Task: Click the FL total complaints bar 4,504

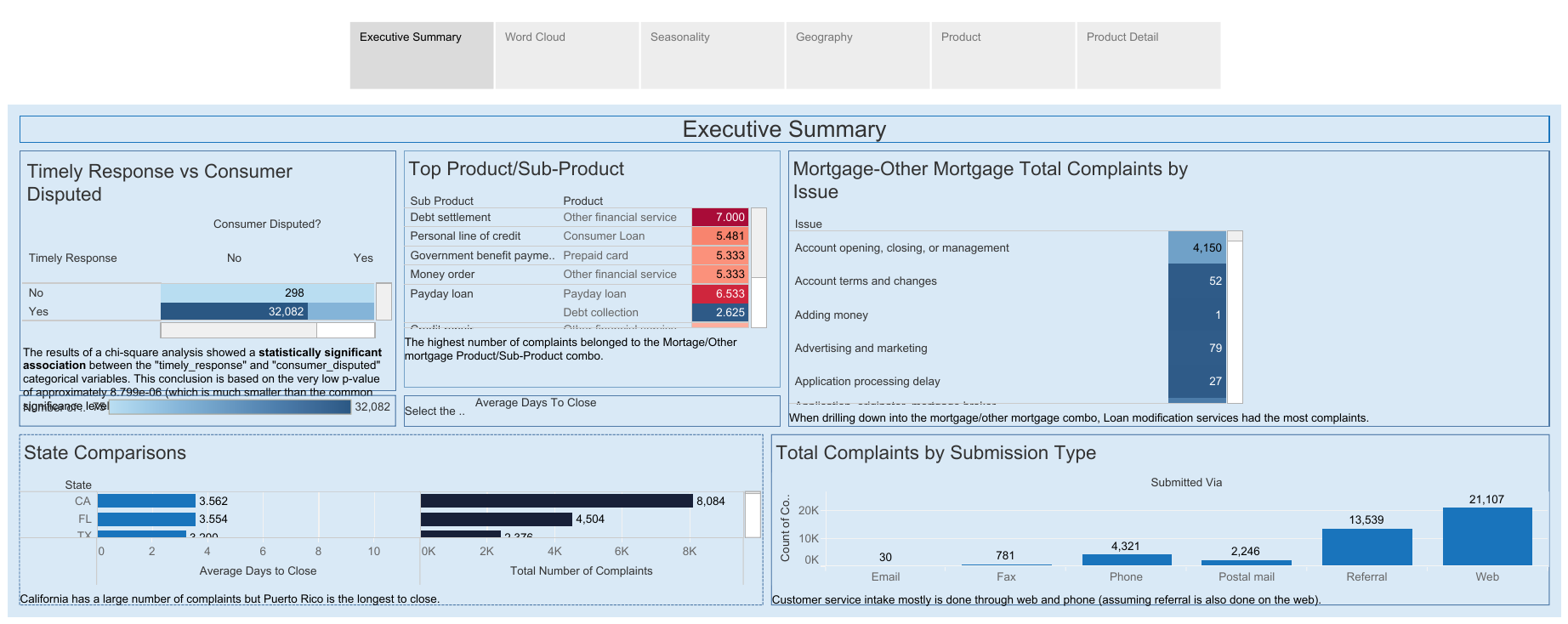Action: click(x=496, y=519)
